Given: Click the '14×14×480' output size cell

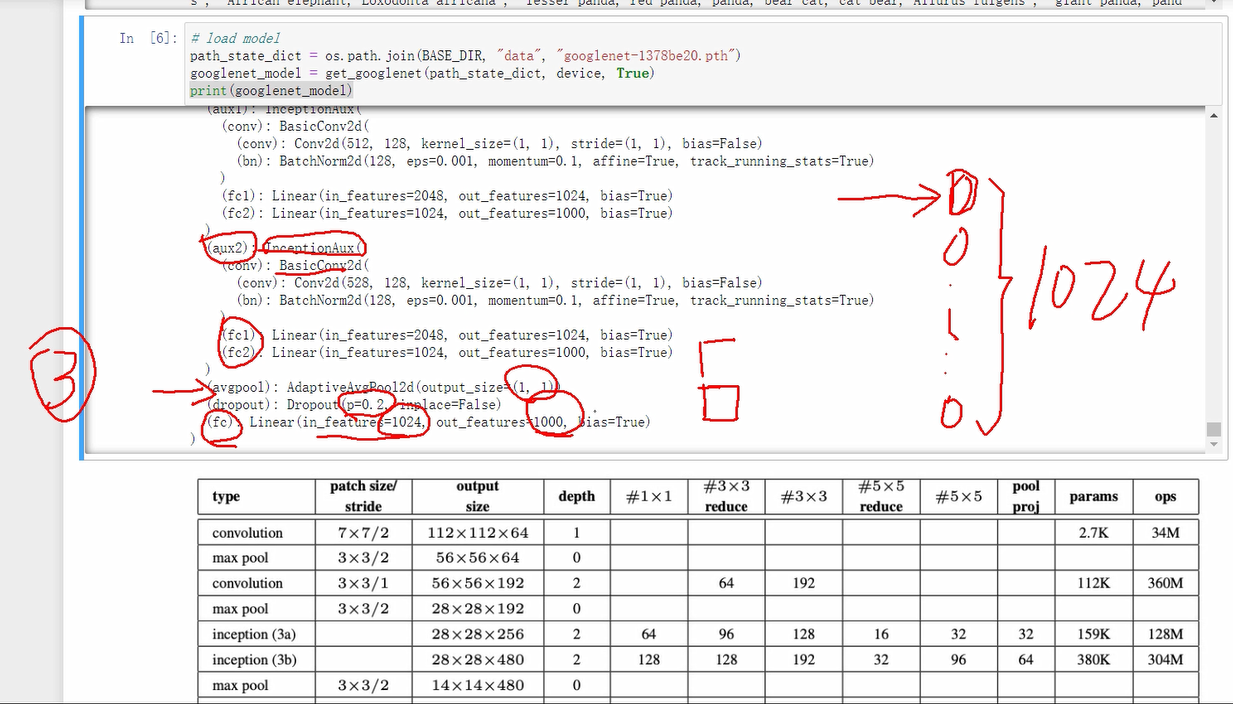Looking at the screenshot, I should click(477, 686).
